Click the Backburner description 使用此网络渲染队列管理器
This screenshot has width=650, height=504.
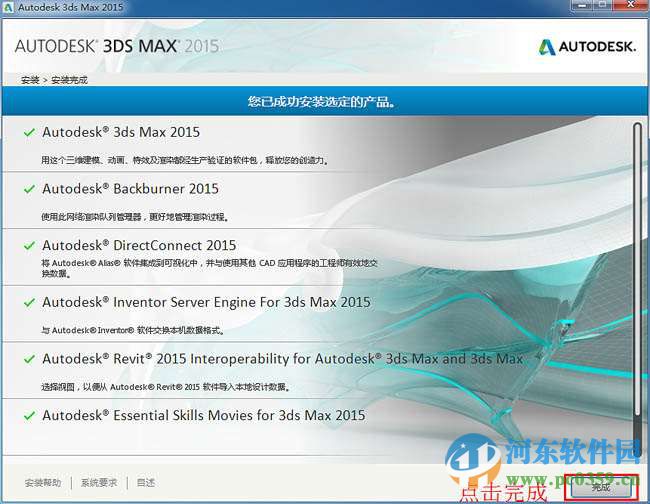coord(135,216)
